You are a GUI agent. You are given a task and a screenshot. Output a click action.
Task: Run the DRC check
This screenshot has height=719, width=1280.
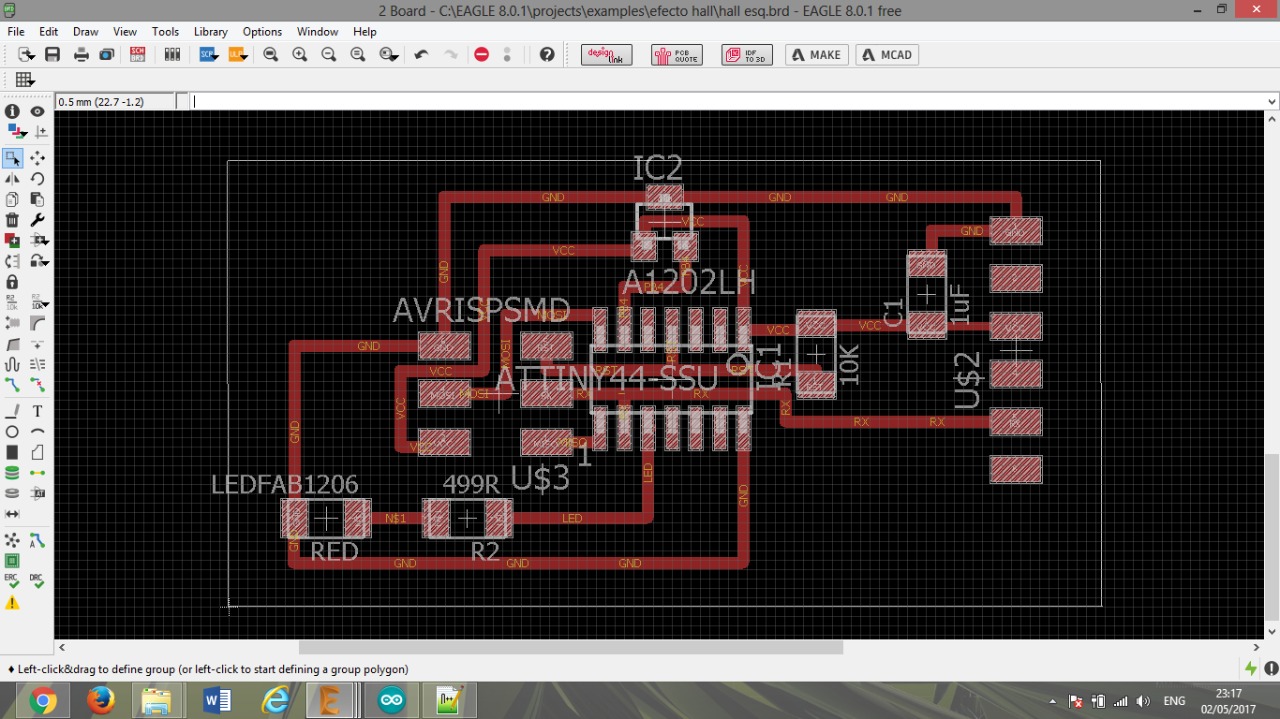37,581
